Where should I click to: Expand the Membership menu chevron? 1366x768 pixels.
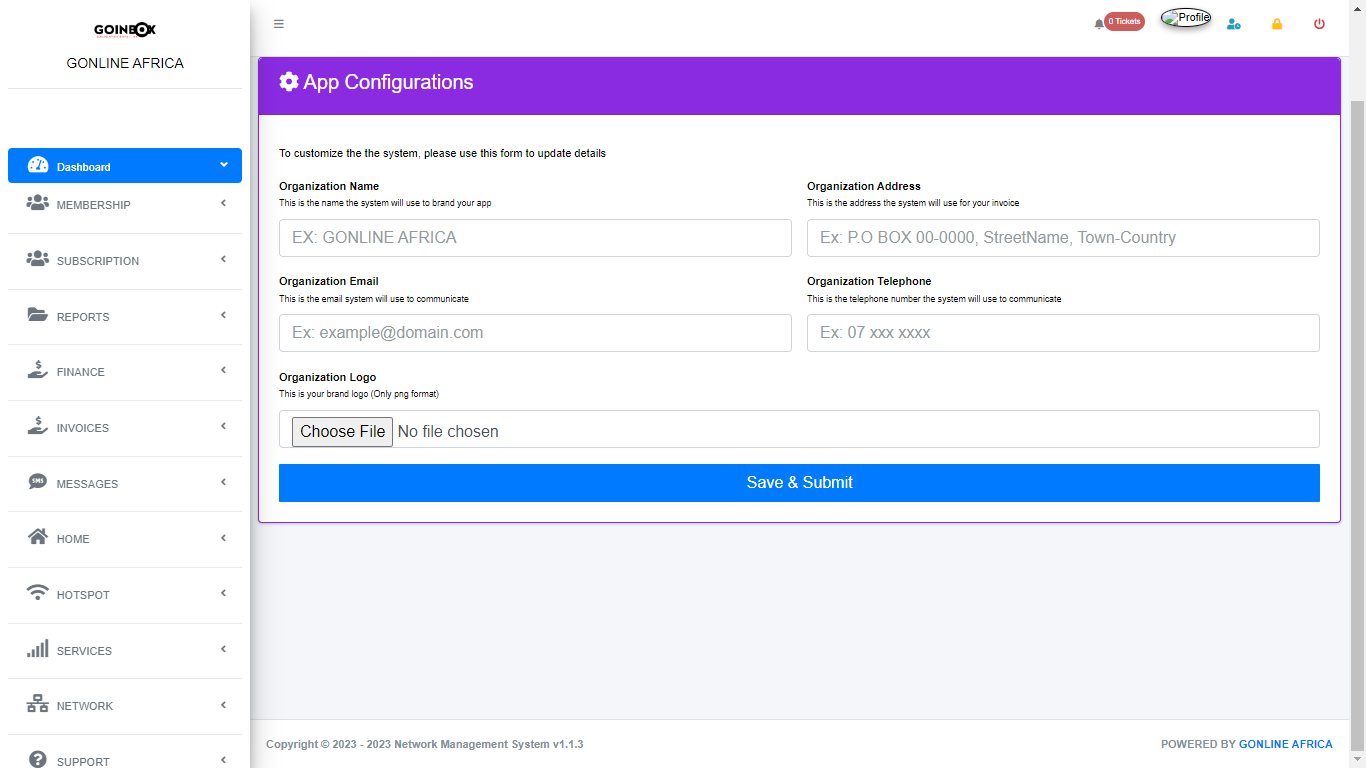(x=223, y=203)
